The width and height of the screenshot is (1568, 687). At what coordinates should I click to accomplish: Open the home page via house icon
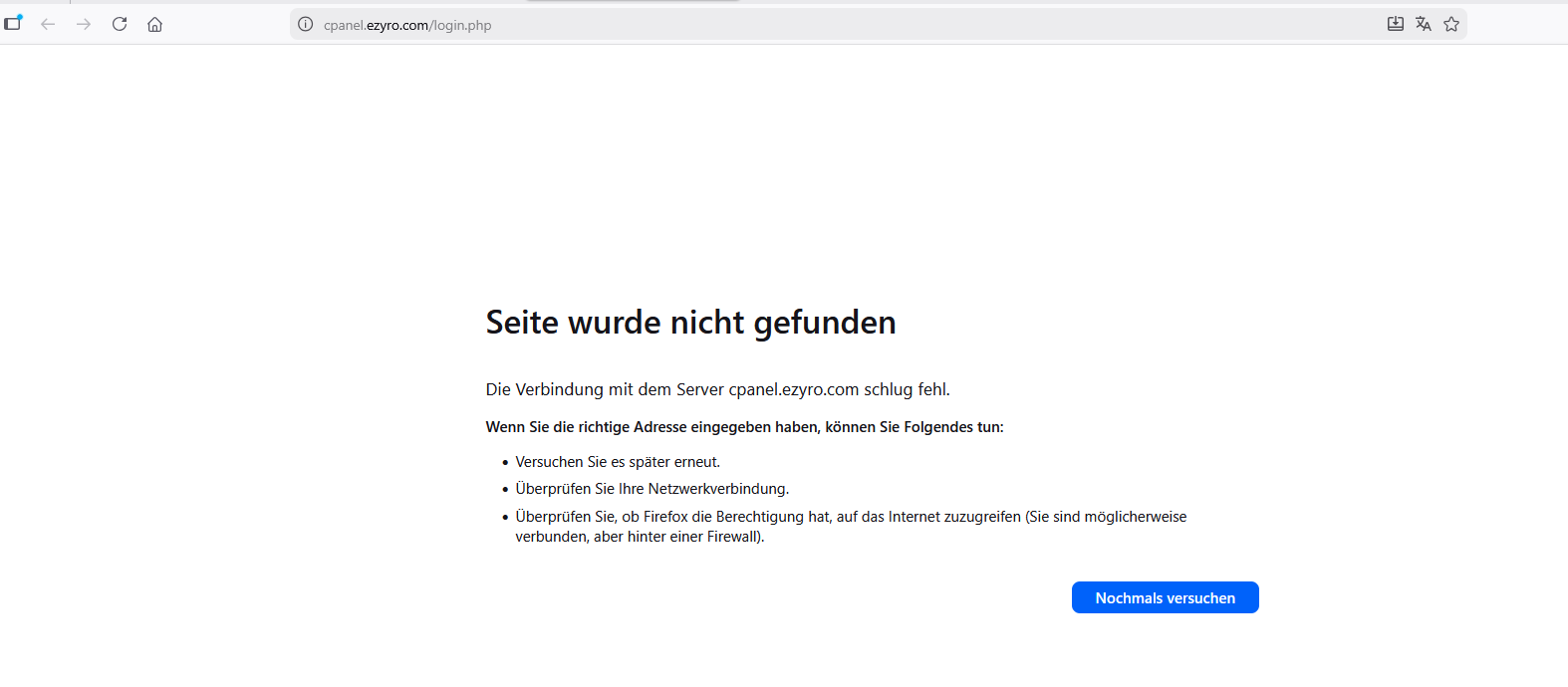click(154, 24)
